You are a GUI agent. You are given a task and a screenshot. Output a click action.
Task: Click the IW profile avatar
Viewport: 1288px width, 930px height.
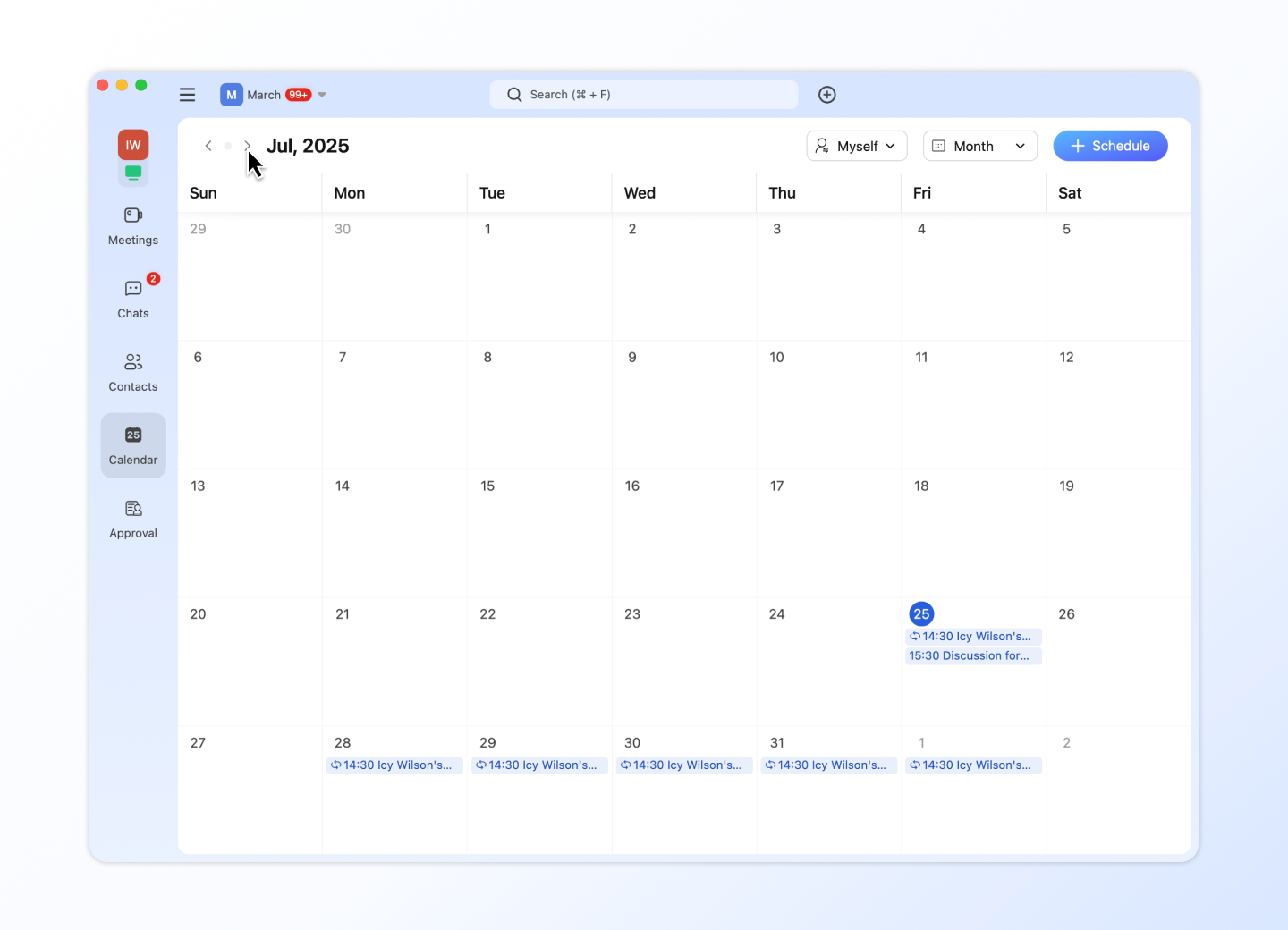[x=133, y=145]
